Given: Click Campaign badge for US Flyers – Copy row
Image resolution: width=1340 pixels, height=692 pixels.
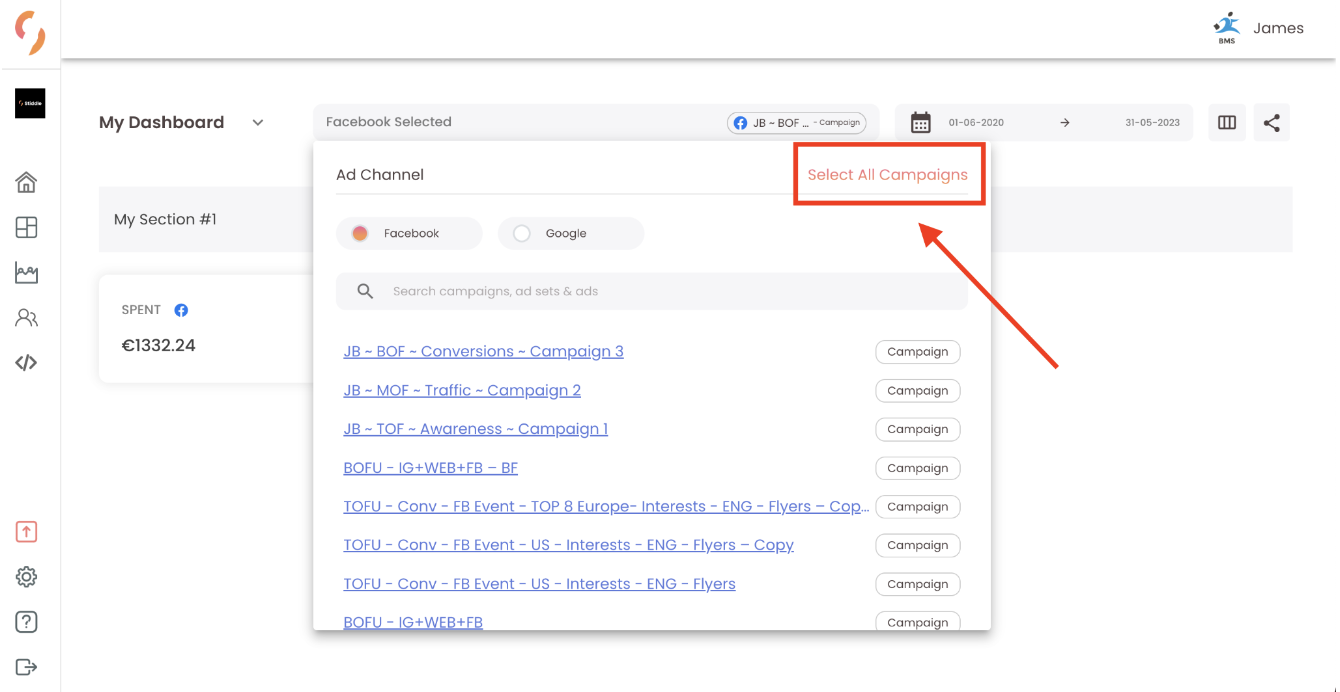Looking at the screenshot, I should pos(918,545).
